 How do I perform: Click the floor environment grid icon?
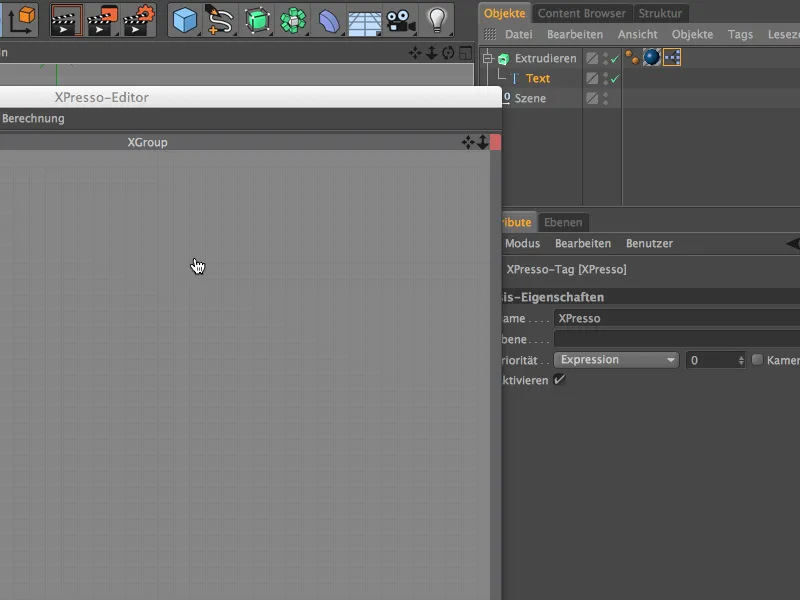click(x=364, y=22)
